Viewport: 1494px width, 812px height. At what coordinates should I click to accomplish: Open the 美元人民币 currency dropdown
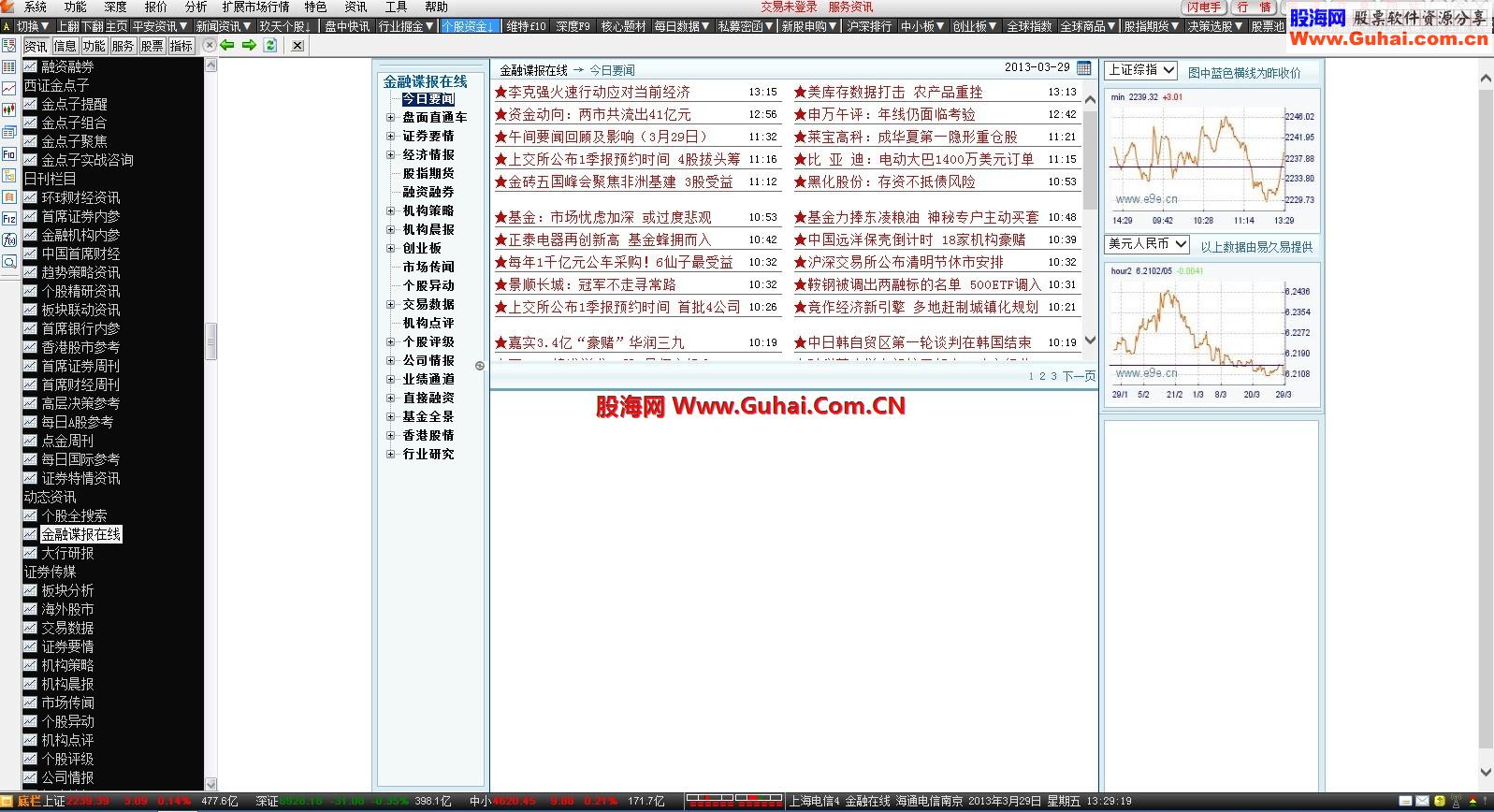(x=1147, y=244)
